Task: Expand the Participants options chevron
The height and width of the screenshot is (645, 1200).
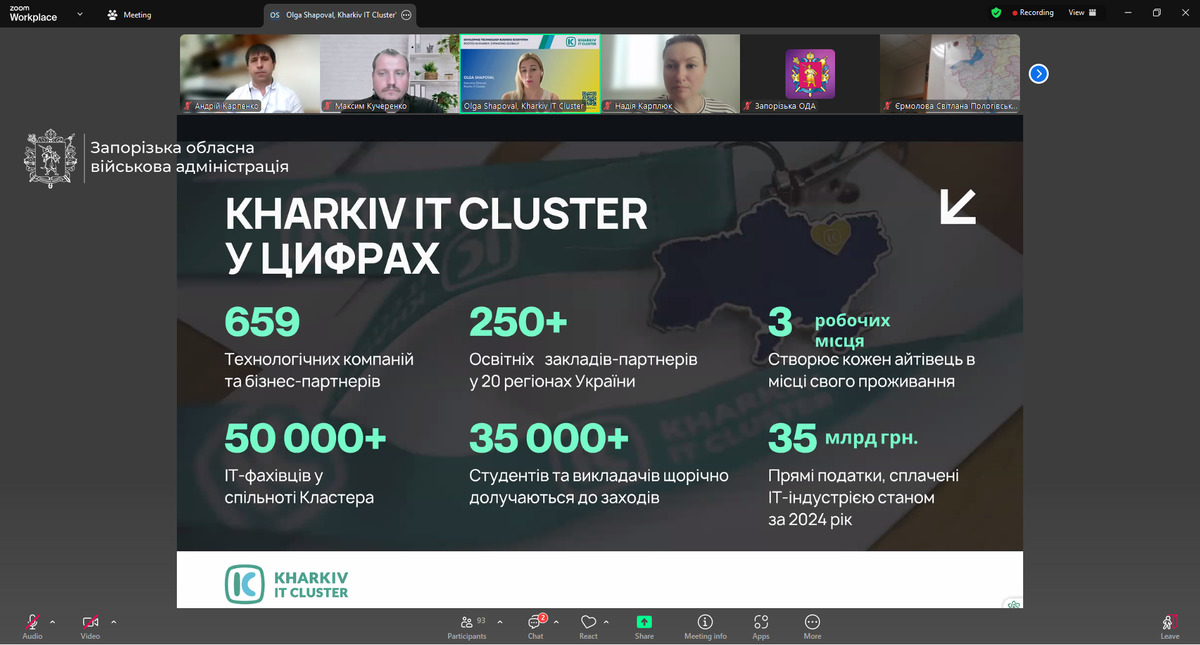Action: pos(499,621)
